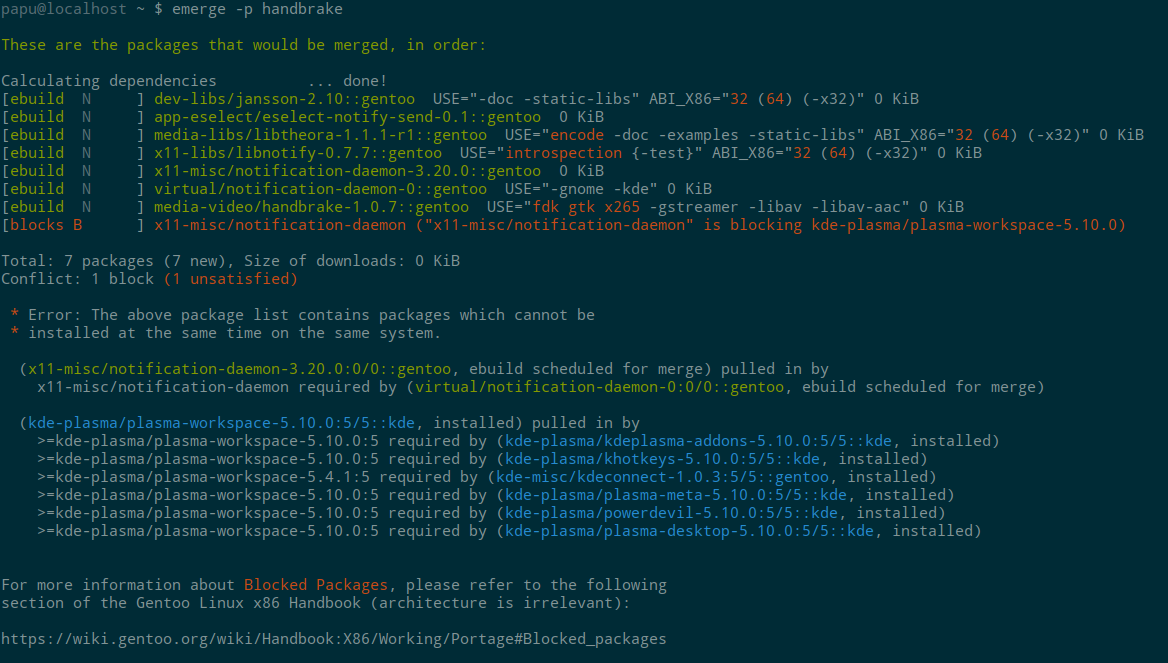Click the kde-plasma/khotkeys-5.10.0 package text
The width and height of the screenshot is (1168, 663).
pyautogui.click(x=662, y=459)
